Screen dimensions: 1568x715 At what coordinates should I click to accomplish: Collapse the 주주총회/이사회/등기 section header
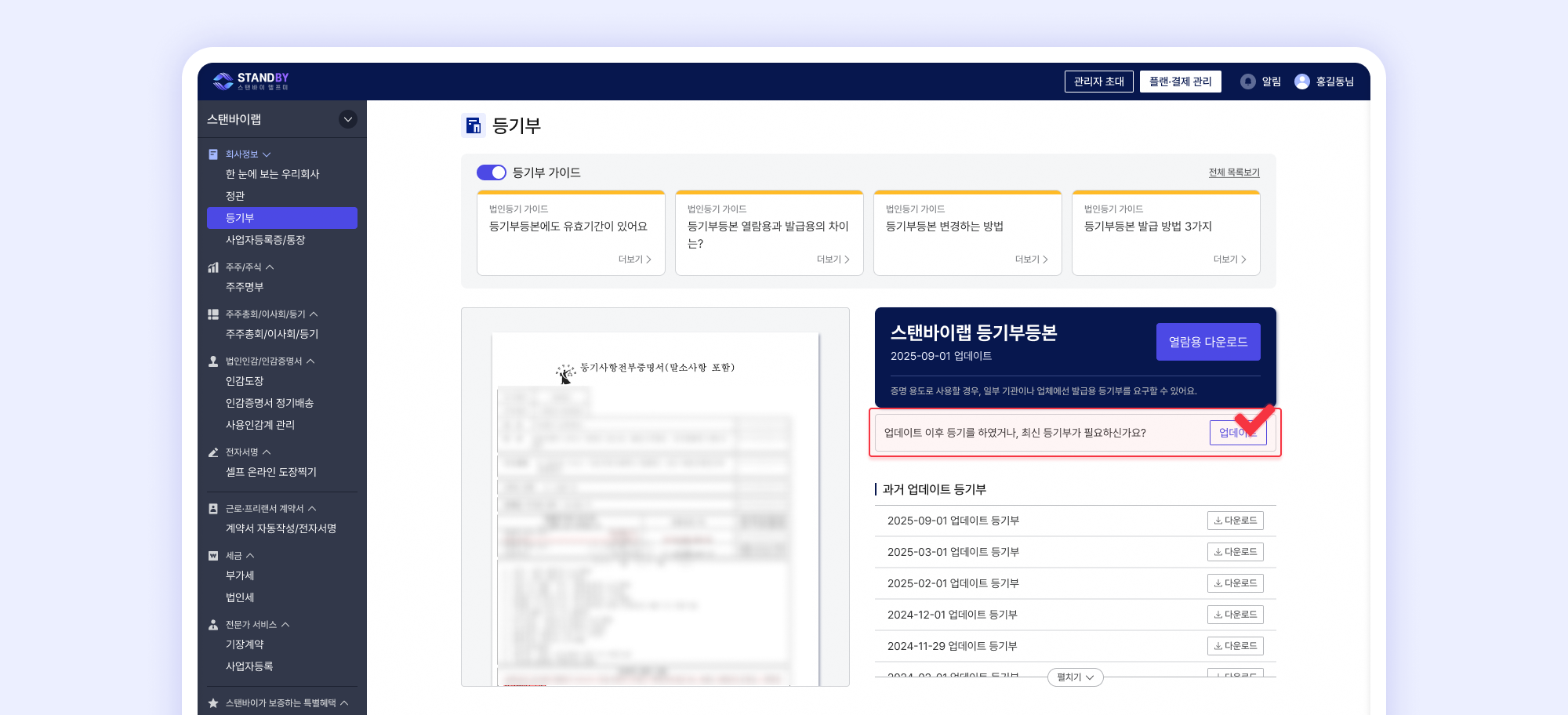point(314,314)
